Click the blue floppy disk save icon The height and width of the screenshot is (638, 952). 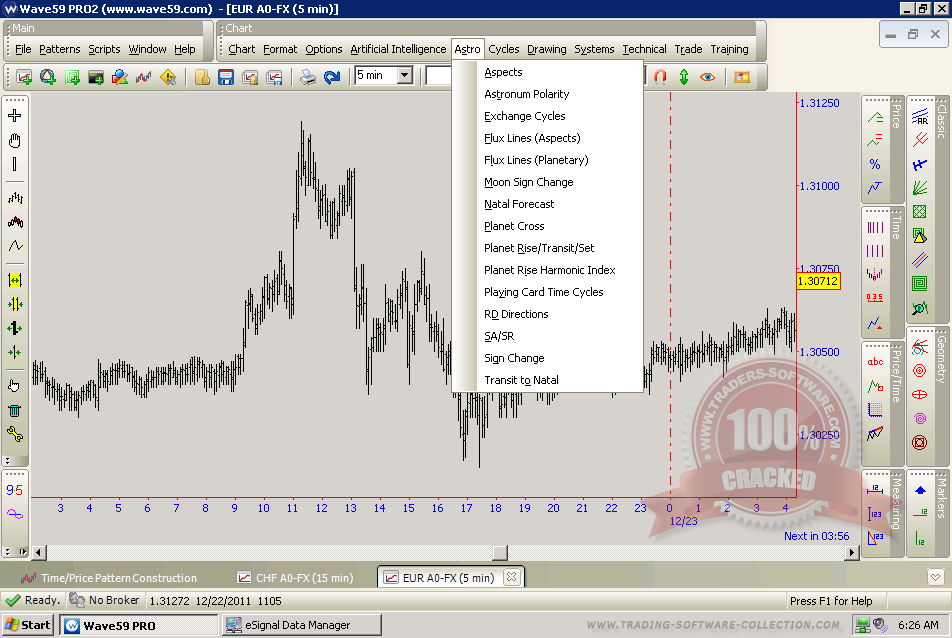click(226, 76)
